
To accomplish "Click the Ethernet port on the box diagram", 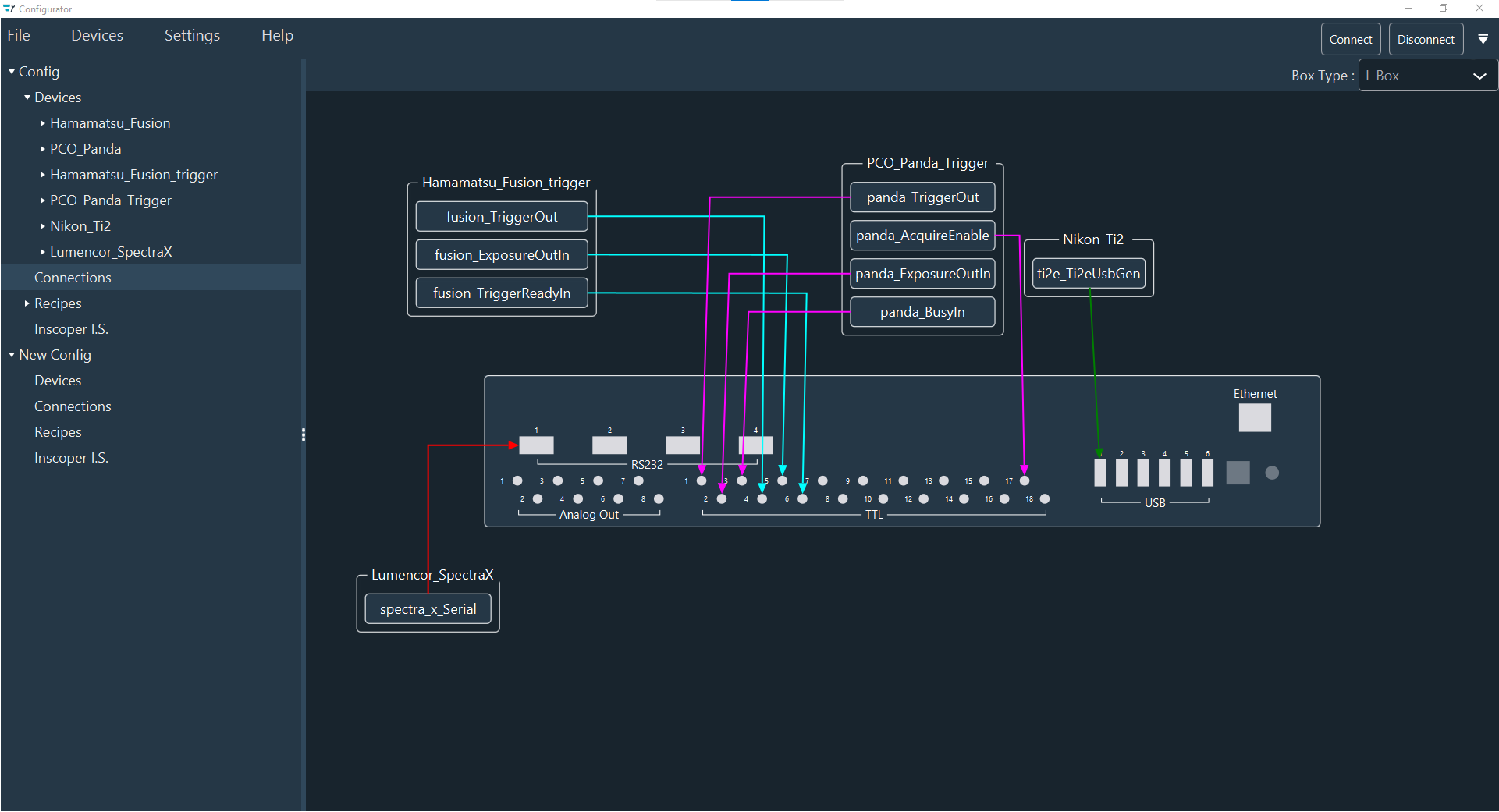I will tap(1254, 418).
